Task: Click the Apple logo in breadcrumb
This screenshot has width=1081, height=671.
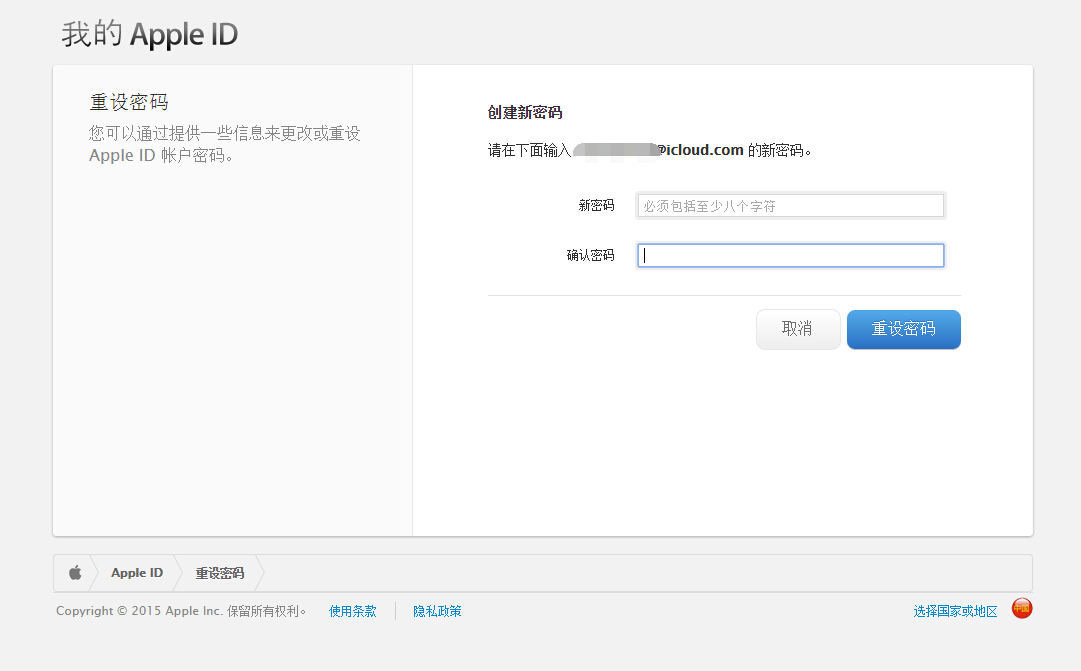Action: (75, 572)
